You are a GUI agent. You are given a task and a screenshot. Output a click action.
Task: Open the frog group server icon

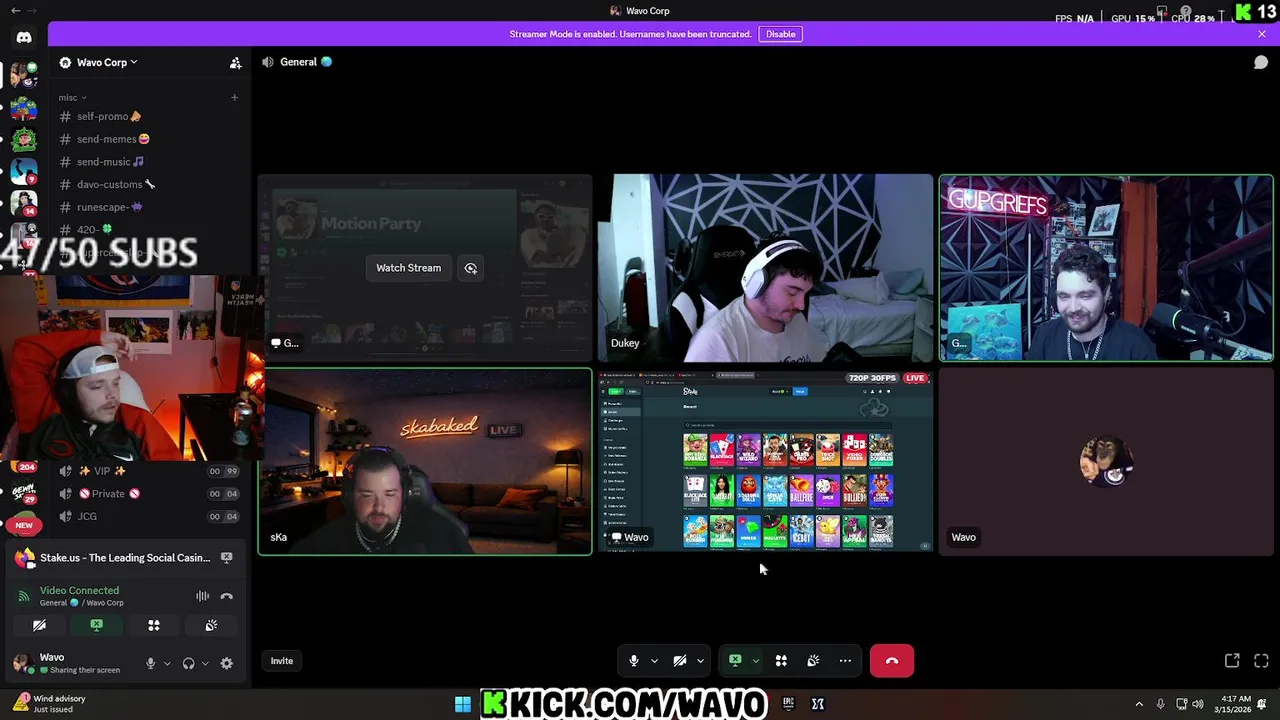(x=24, y=108)
